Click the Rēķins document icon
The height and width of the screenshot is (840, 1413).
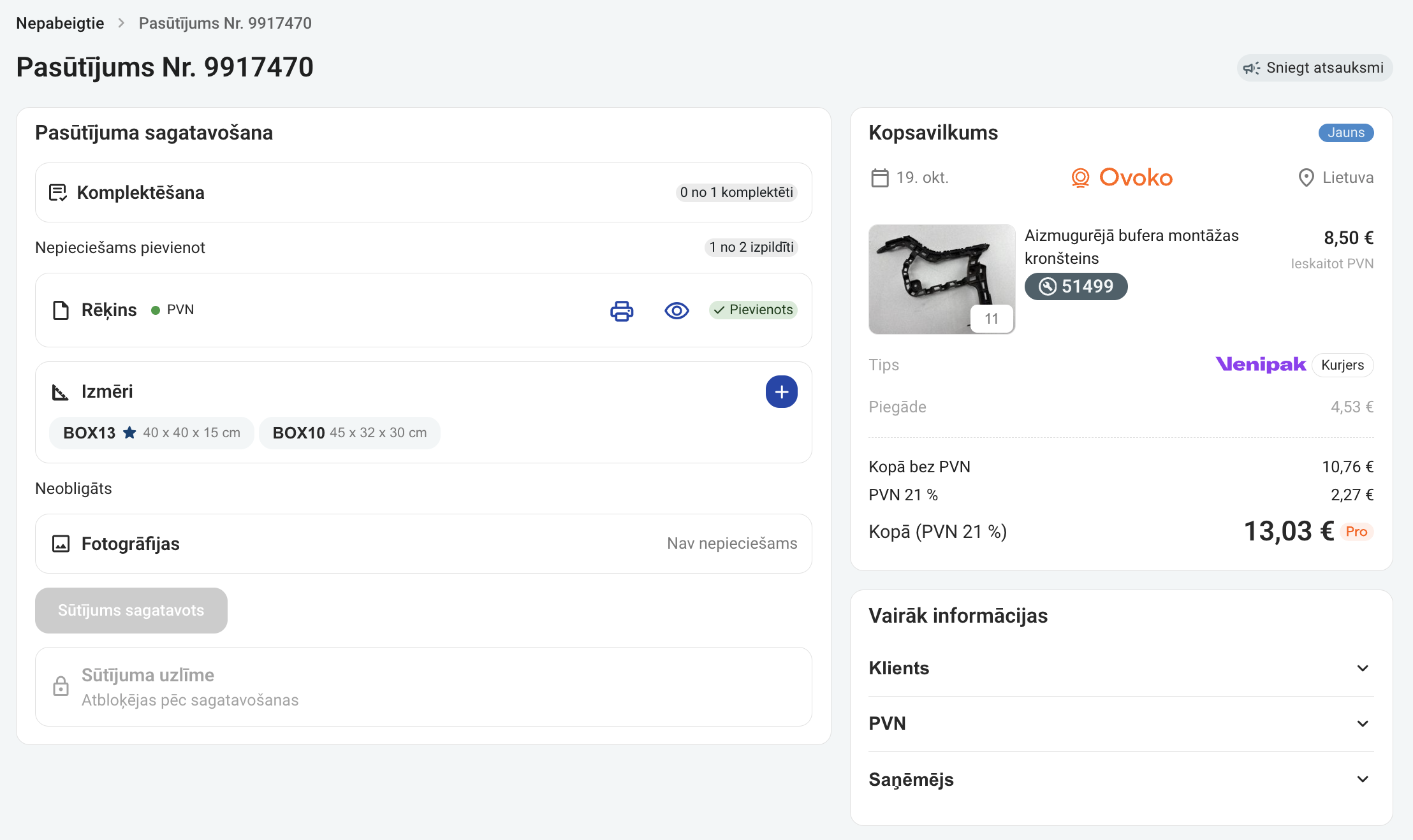[61, 310]
